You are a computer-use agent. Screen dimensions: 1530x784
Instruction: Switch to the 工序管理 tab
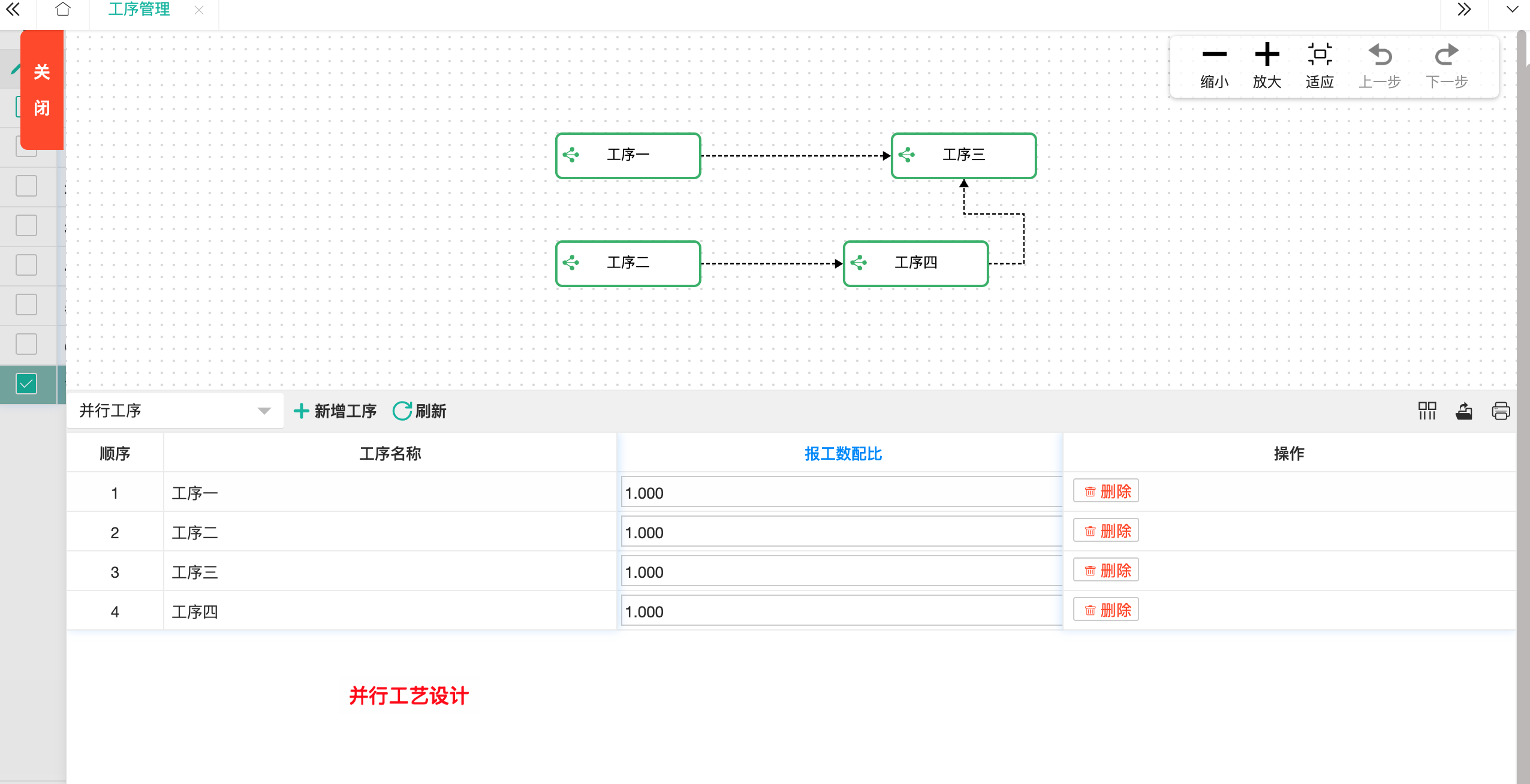coord(139,10)
